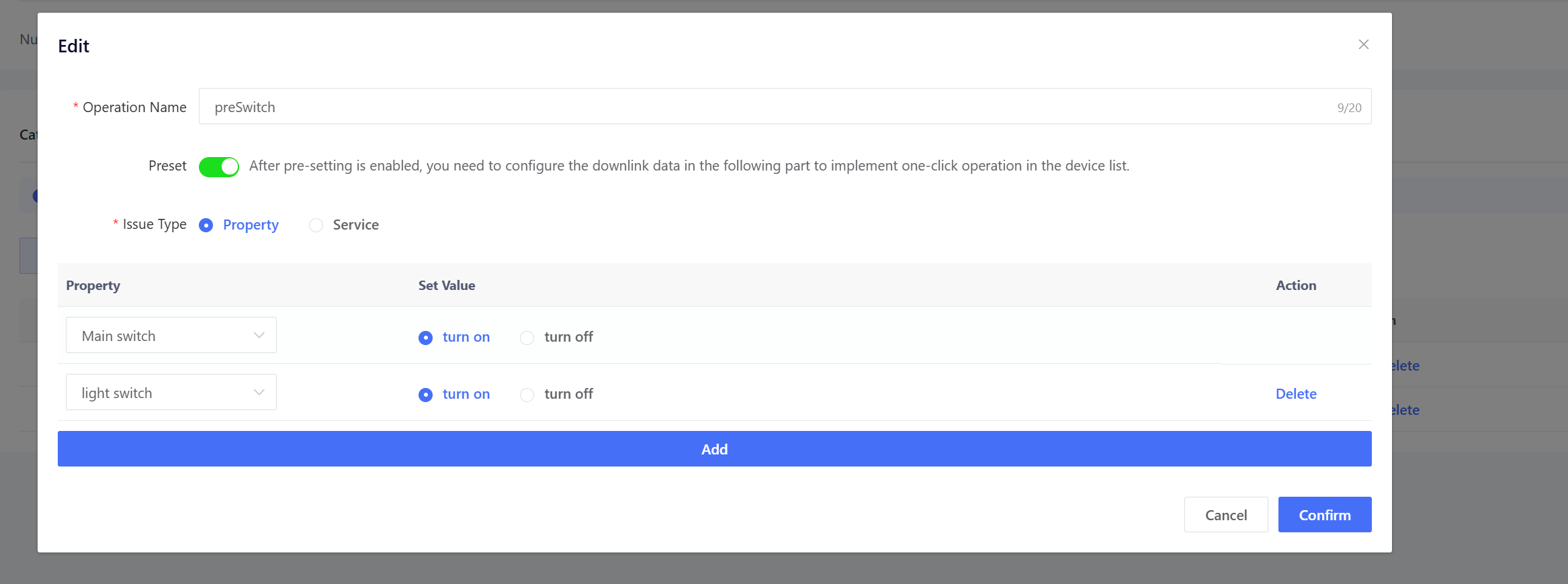
Task: Expand the light switch property dropdown
Action: tap(171, 393)
